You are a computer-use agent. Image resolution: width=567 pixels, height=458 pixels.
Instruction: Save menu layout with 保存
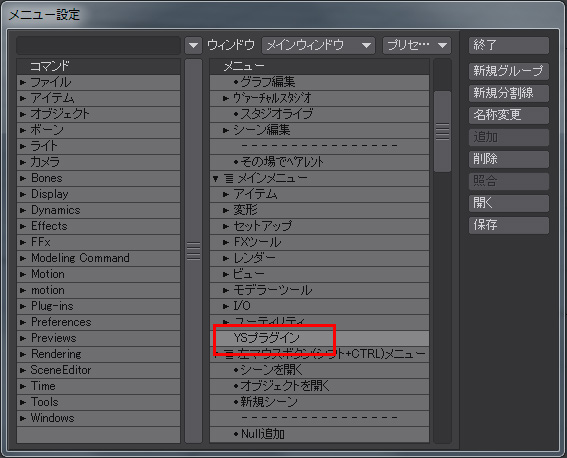coord(508,225)
